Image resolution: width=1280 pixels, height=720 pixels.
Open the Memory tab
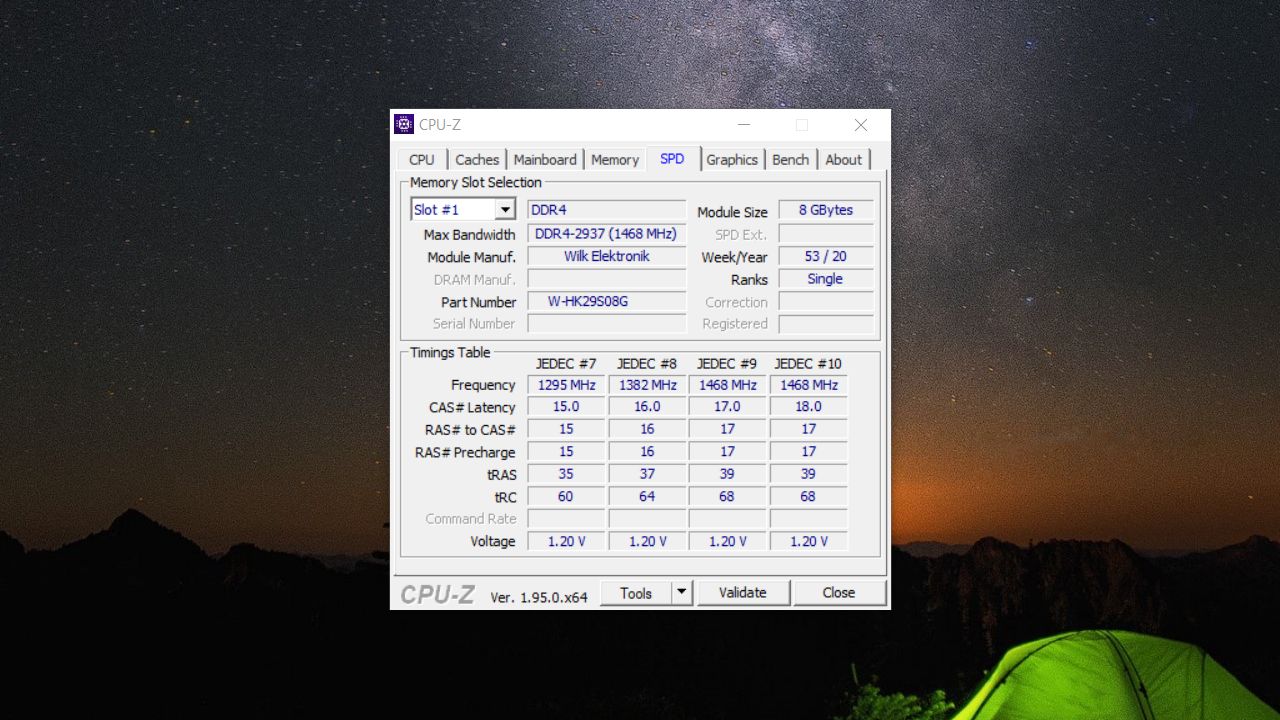615,159
